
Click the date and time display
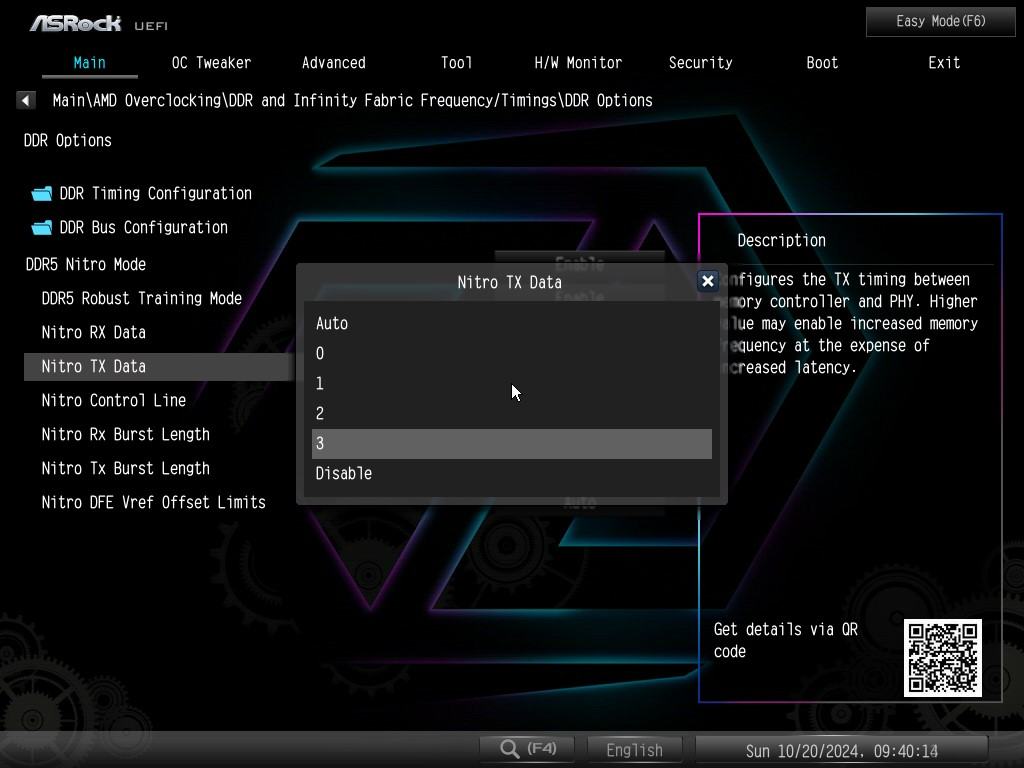pos(842,750)
